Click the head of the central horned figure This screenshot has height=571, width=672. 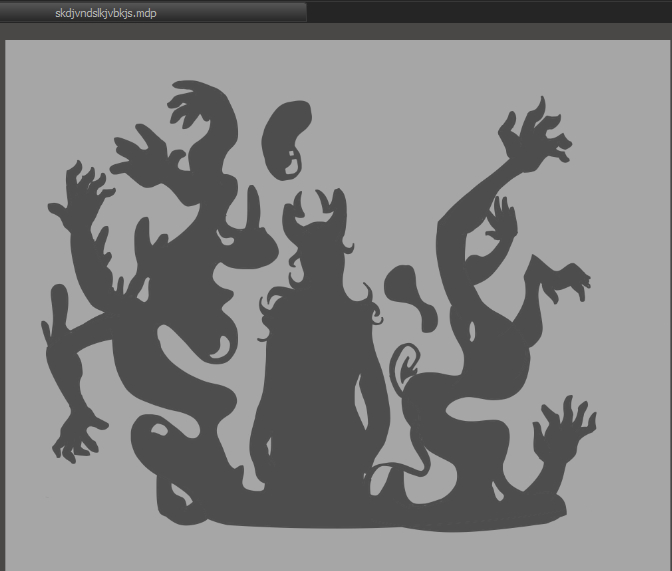pos(320,253)
